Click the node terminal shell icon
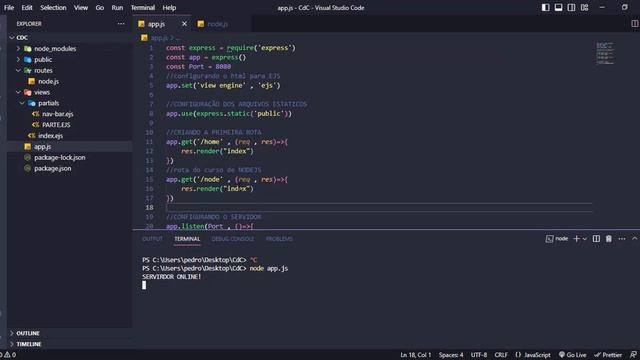 [x=549, y=239]
